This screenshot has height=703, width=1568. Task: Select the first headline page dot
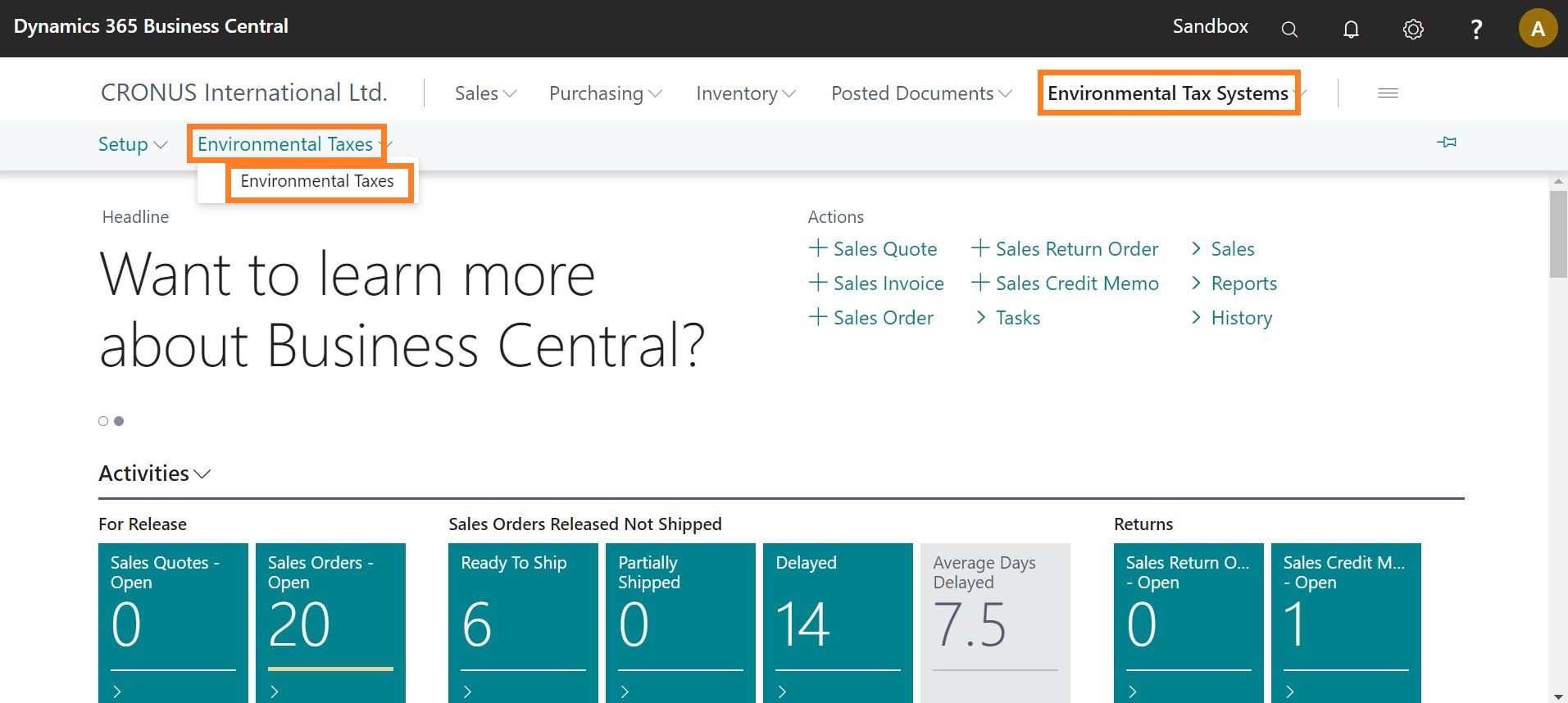coord(103,421)
